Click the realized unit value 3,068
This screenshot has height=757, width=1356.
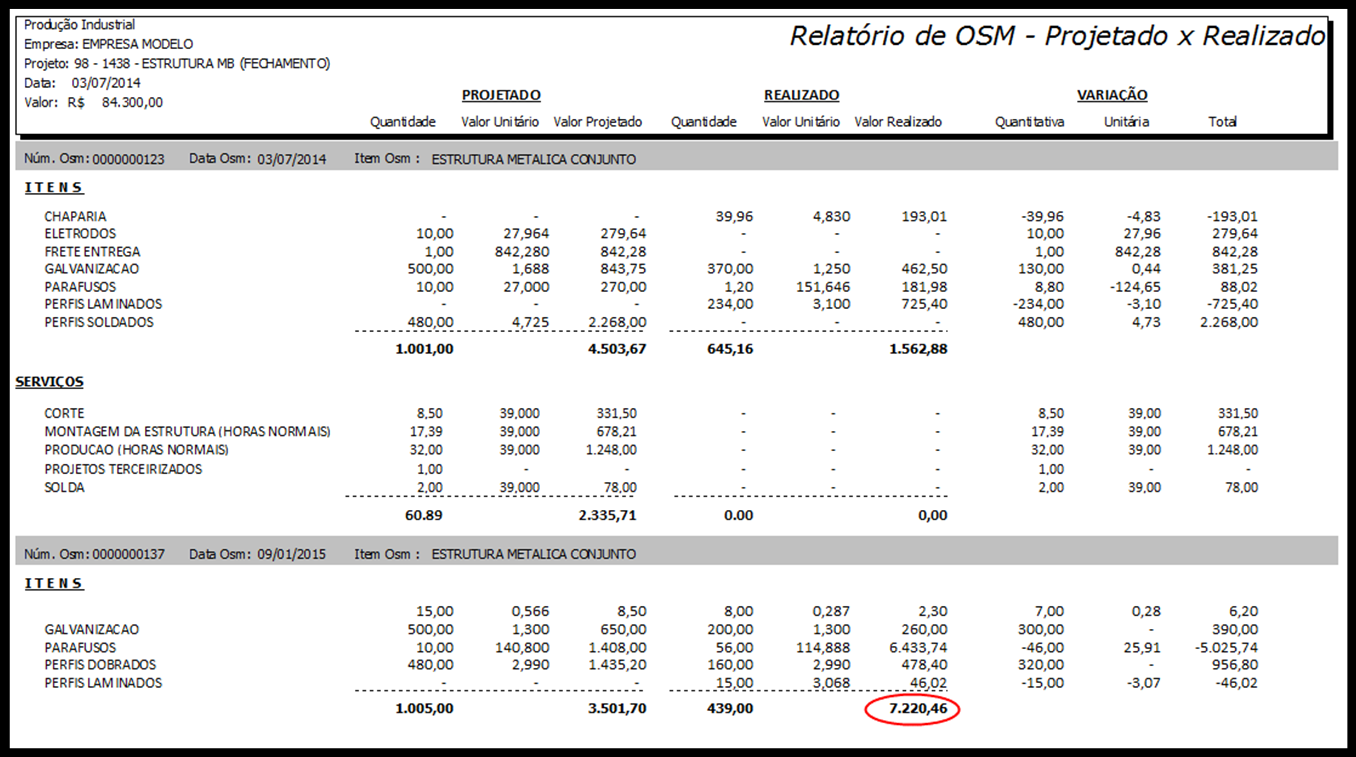(x=831, y=684)
